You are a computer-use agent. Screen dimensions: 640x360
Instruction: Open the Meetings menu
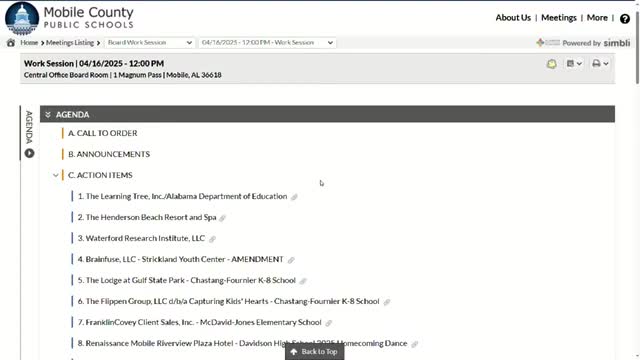[x=558, y=18]
